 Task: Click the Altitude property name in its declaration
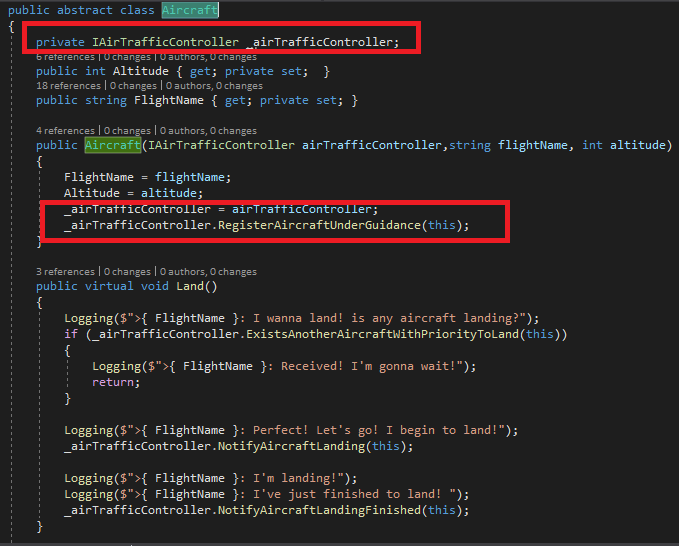point(141,71)
